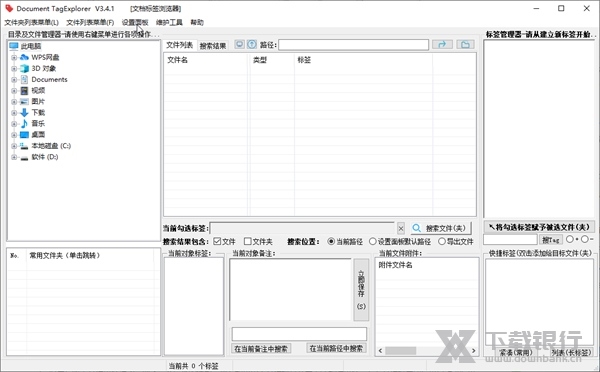Click the 类型 column header
The height and width of the screenshot is (372, 600).
tap(271, 60)
